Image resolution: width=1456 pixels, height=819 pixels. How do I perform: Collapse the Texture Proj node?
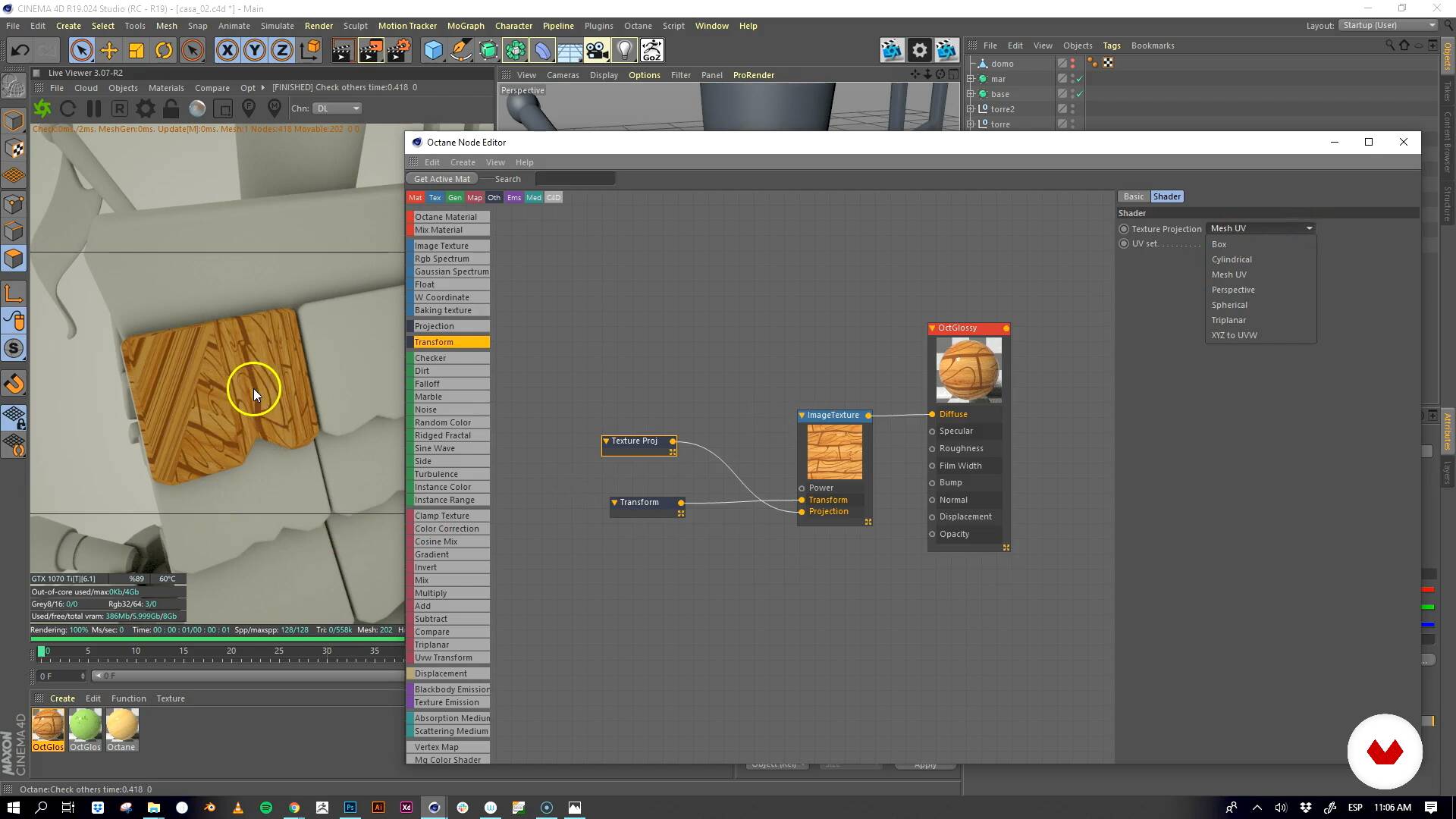(x=606, y=441)
